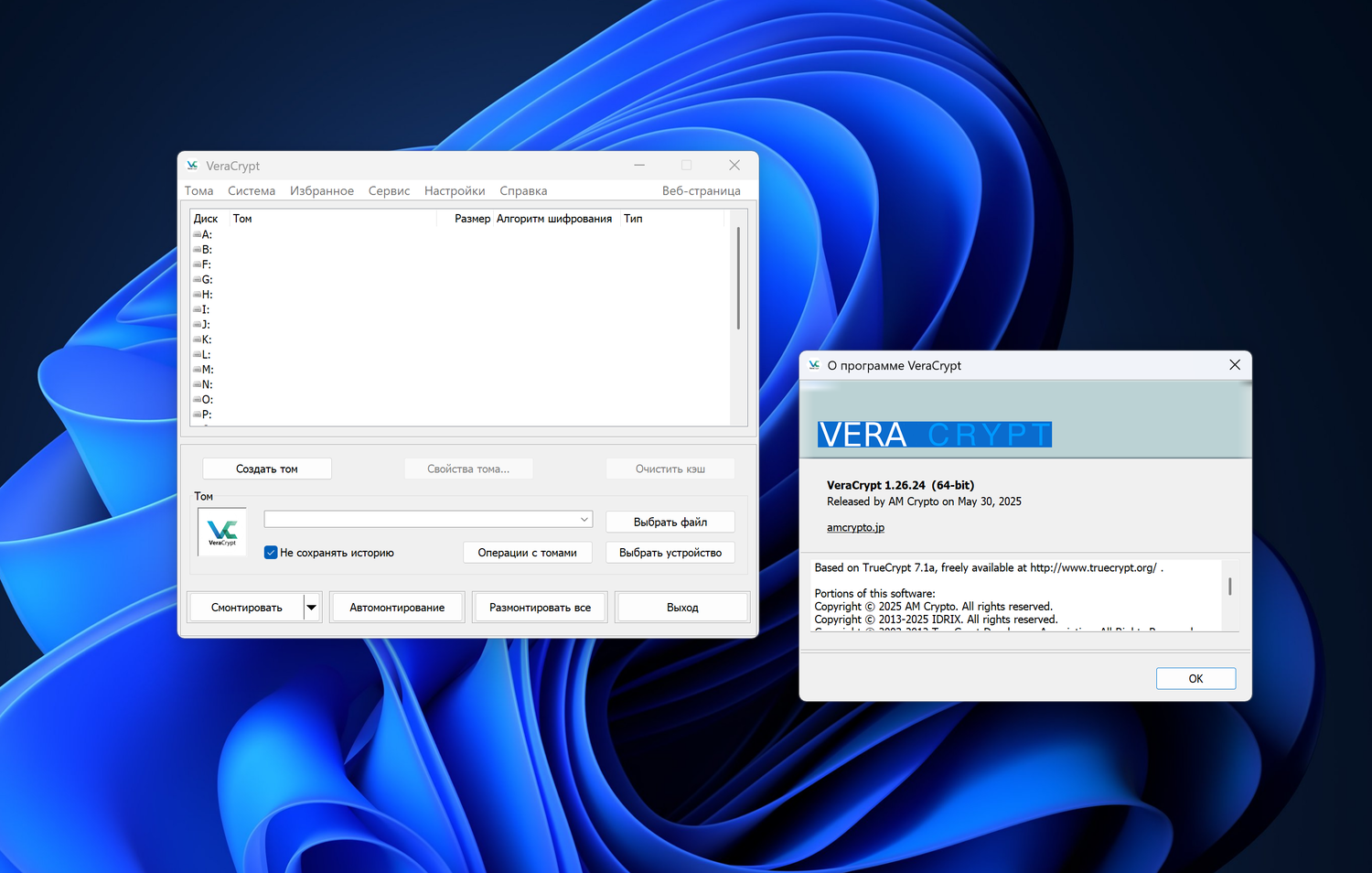Screen dimensions: 1372x873
Task: Click the Автомонтирование button
Action: point(397,608)
